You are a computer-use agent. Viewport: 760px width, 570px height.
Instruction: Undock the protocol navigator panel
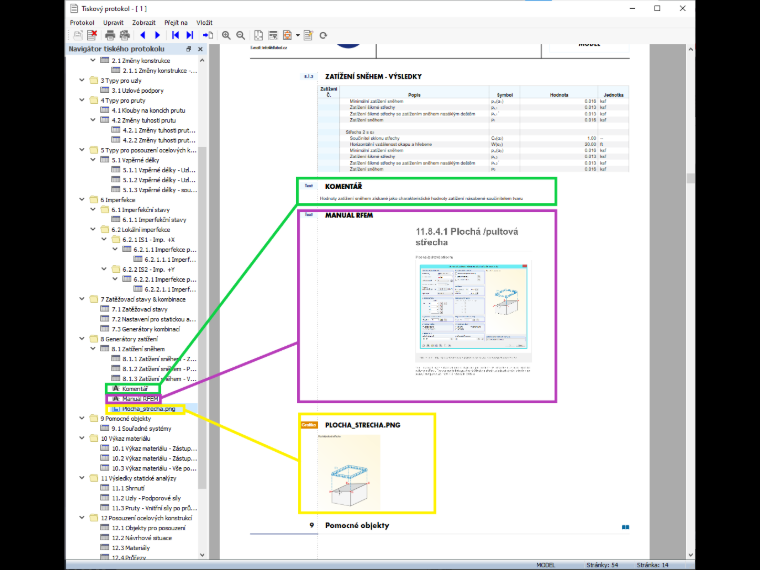[189, 49]
